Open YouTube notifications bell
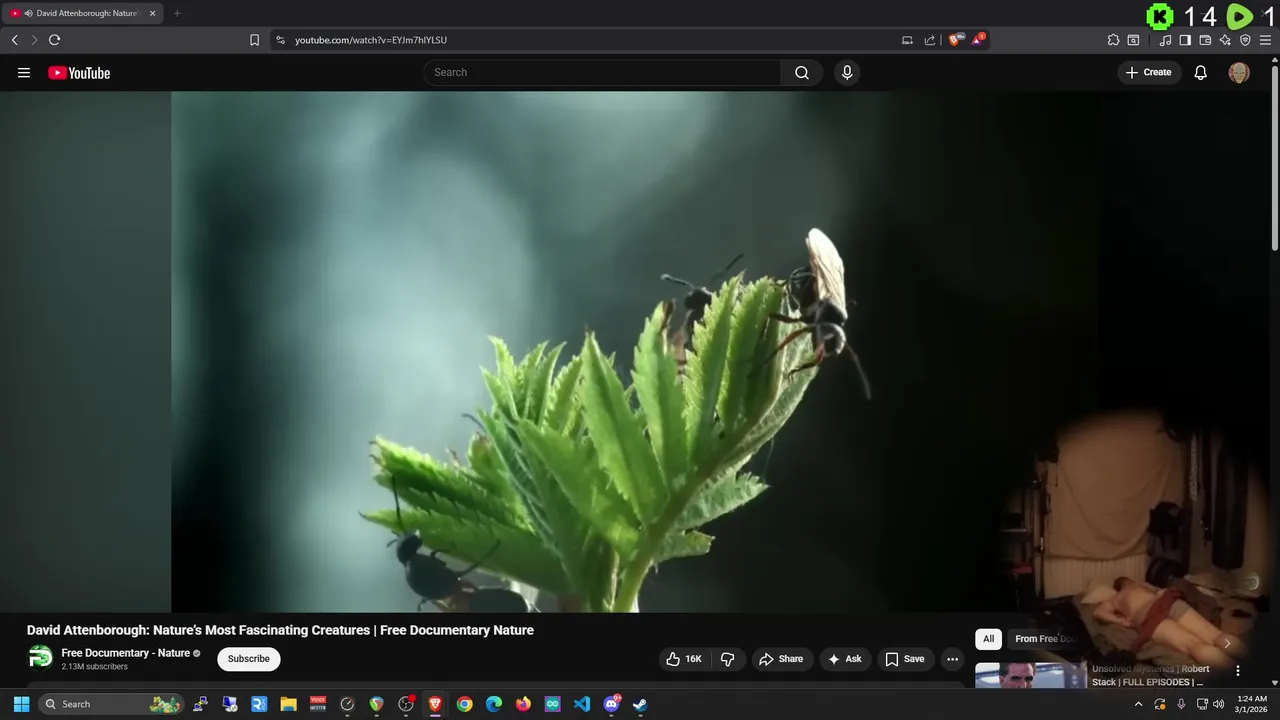This screenshot has width=1280, height=720. [x=1201, y=73]
